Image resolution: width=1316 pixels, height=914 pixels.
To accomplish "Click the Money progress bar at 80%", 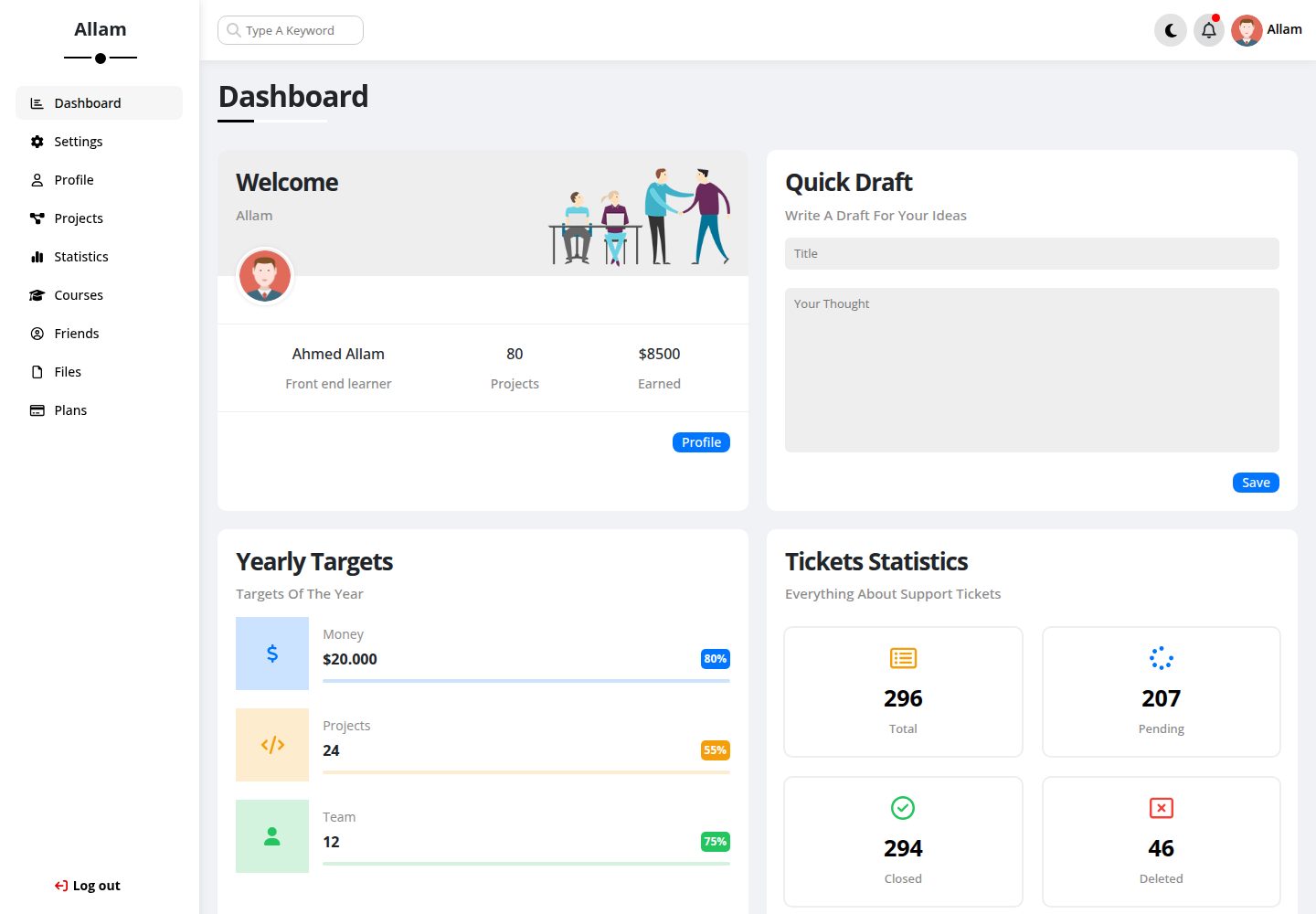I will click(526, 681).
